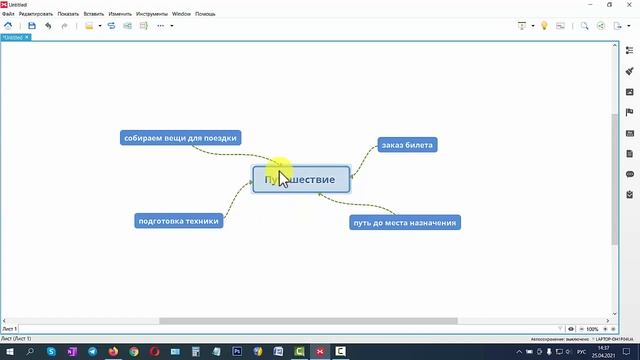The image size is (640, 360).
Task: Click the magnifier Search toolbar icon
Action: tap(584, 26)
